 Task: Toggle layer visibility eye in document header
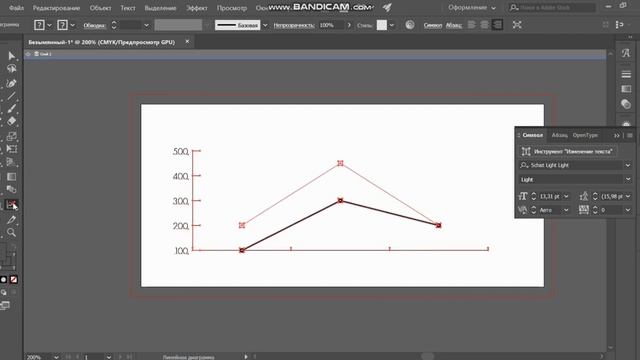(28, 54)
